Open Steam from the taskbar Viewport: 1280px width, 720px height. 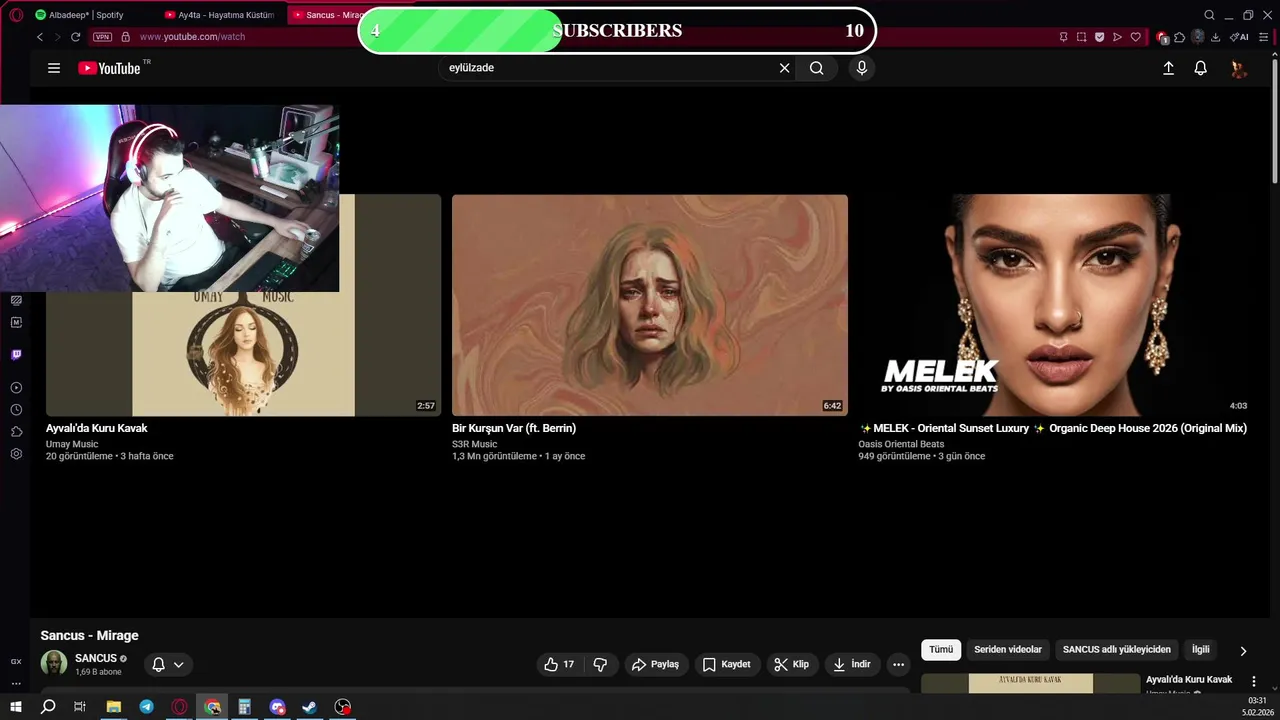point(310,707)
